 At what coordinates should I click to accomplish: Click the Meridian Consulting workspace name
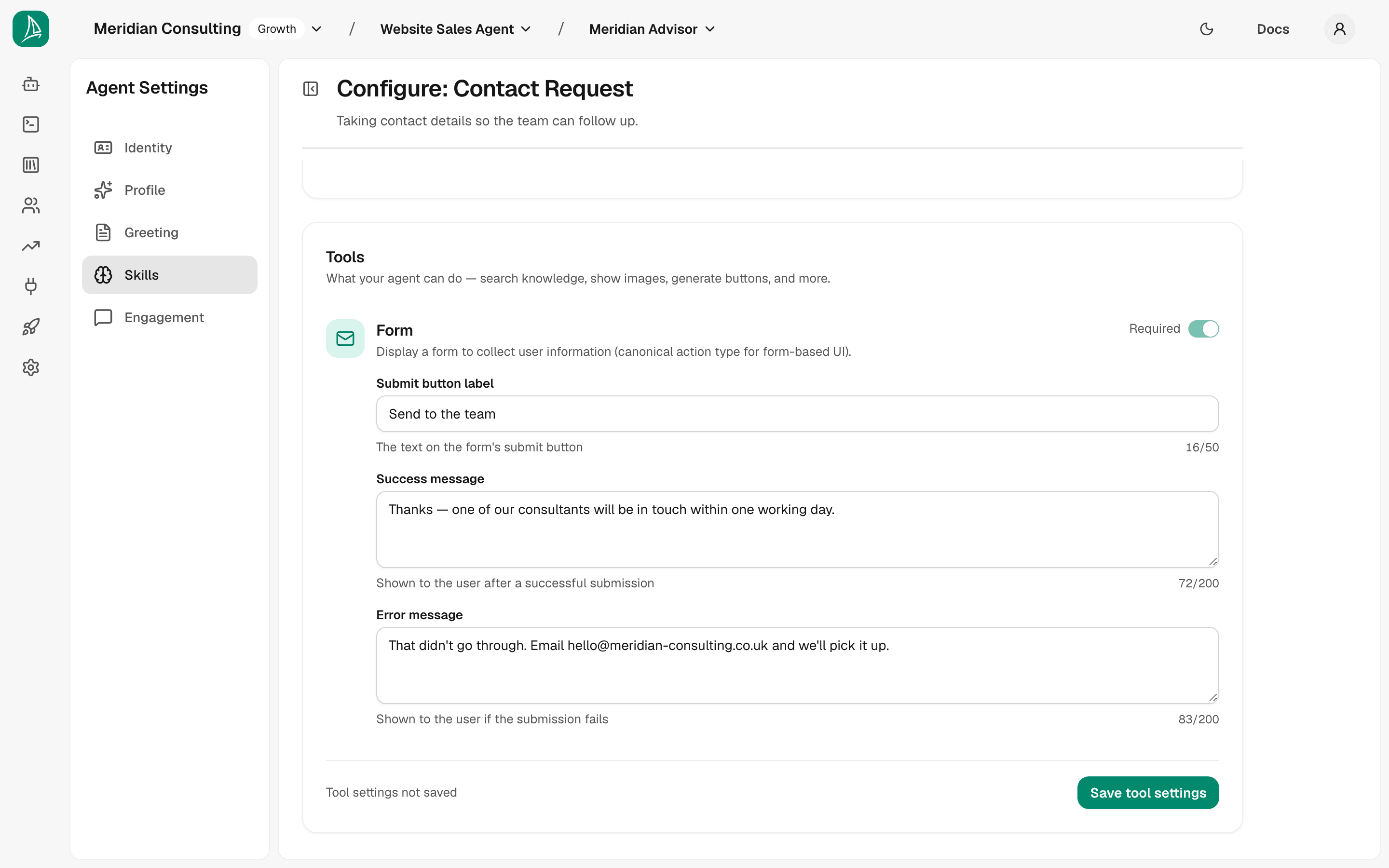[167, 29]
